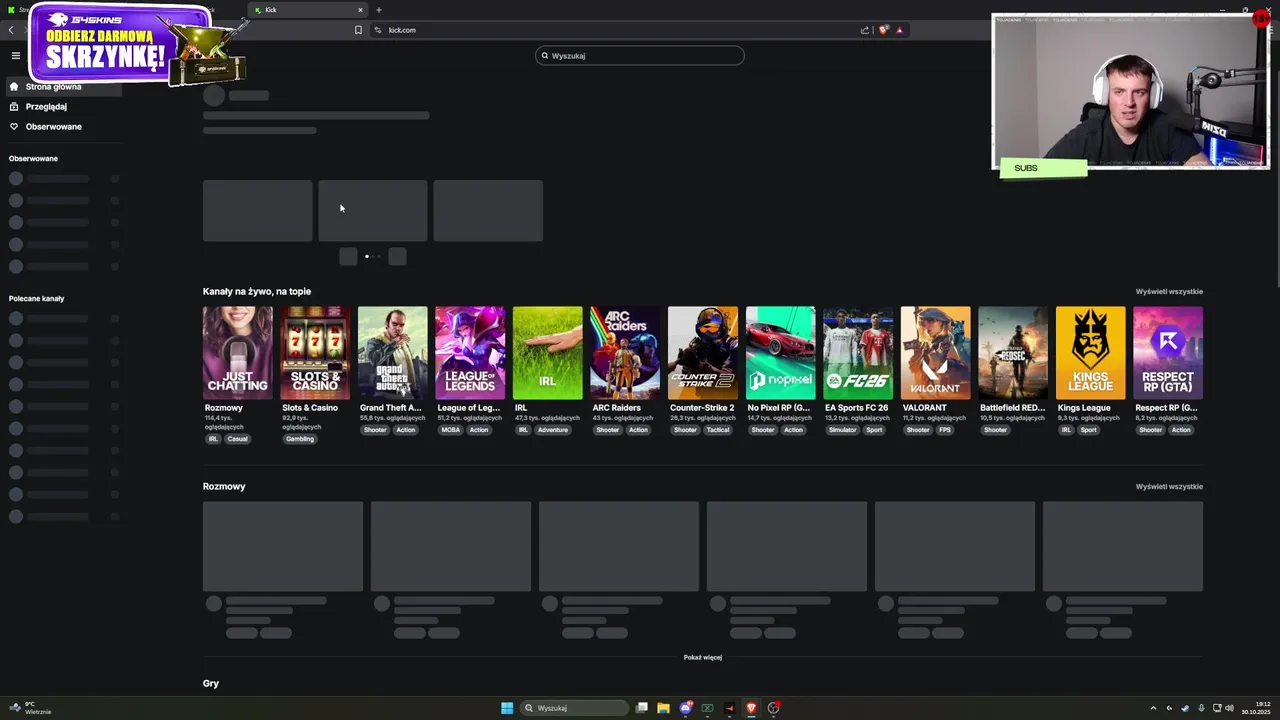
Task: Click Wyświetl wszystkie for the Rozmowy section
Action: 1169,487
